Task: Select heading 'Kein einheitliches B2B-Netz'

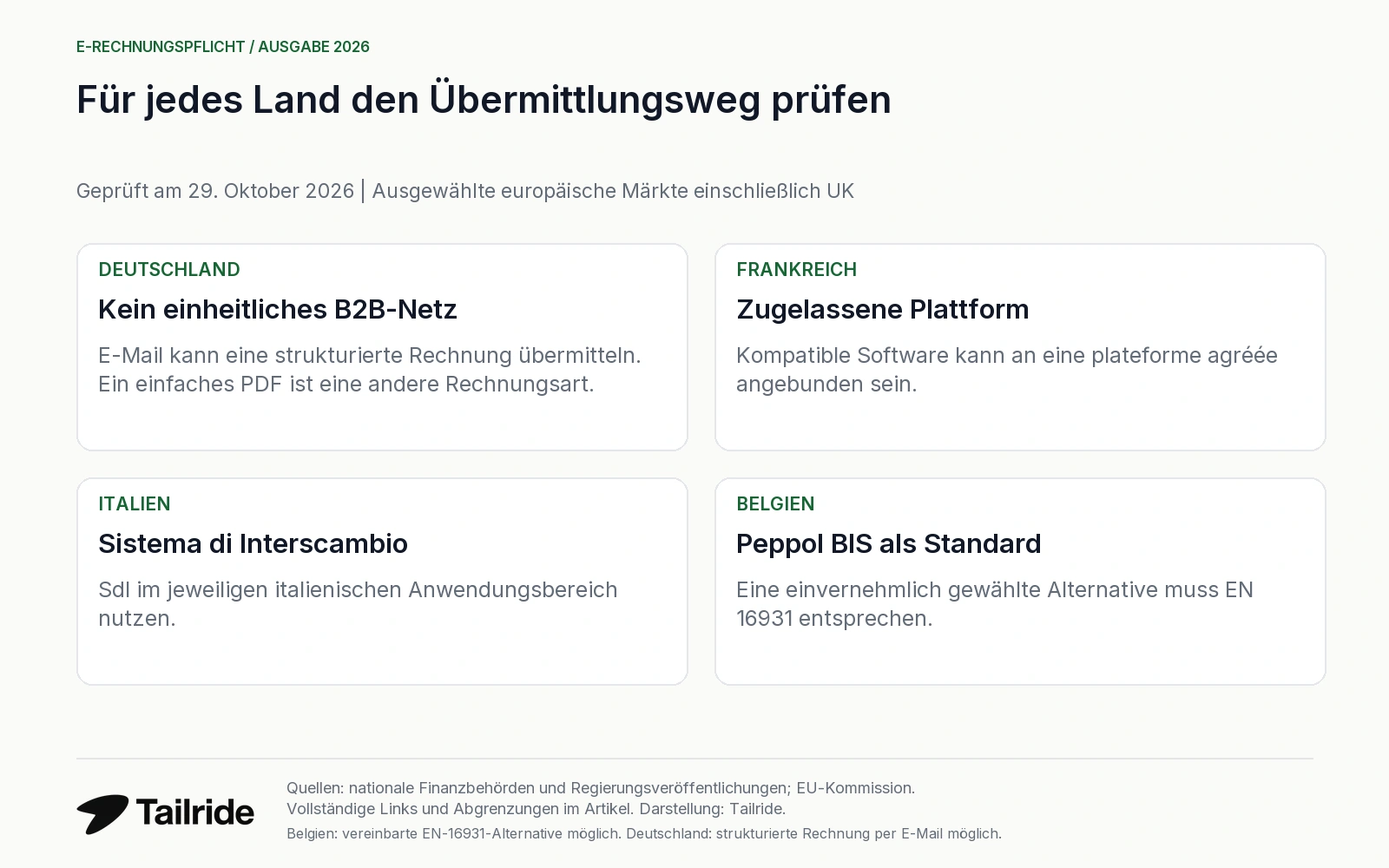Action: (x=278, y=309)
